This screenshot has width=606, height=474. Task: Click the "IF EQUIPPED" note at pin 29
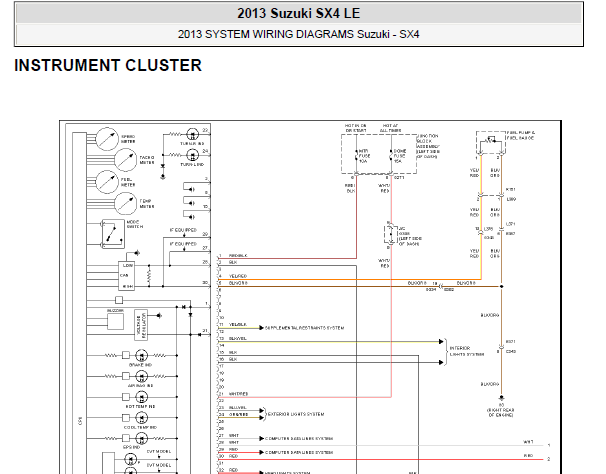tap(183, 230)
